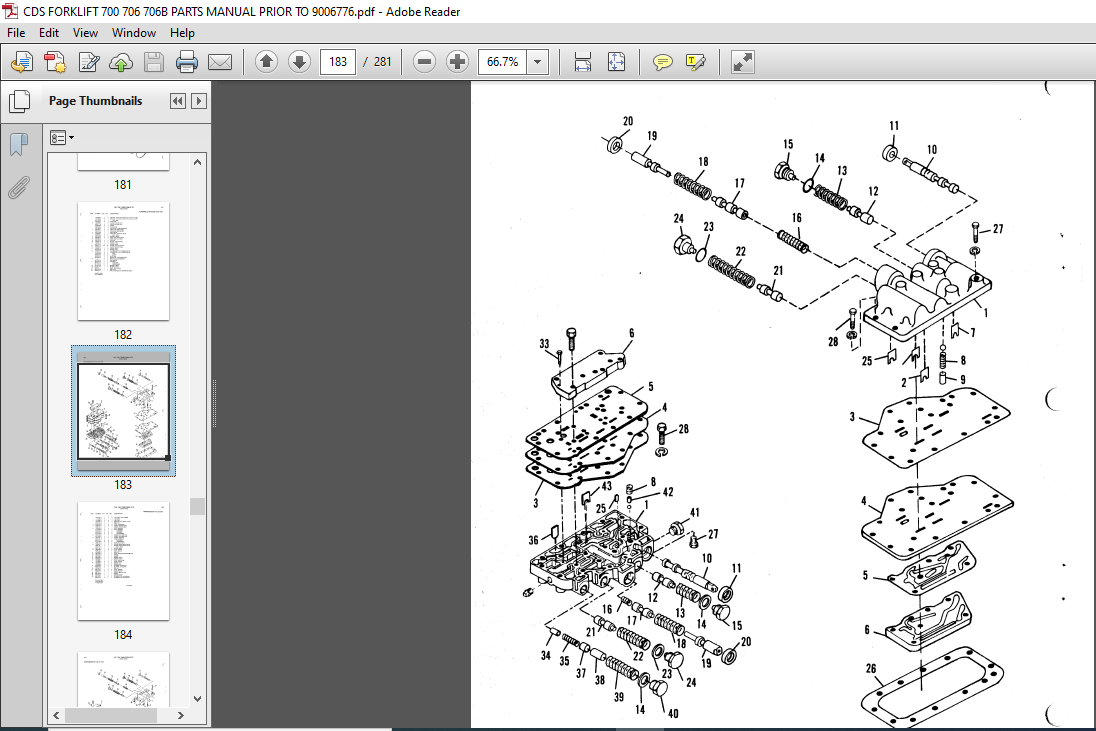The height and width of the screenshot is (731, 1096).
Task: Open the thumbnails options dropdown menu
Action: 62,138
